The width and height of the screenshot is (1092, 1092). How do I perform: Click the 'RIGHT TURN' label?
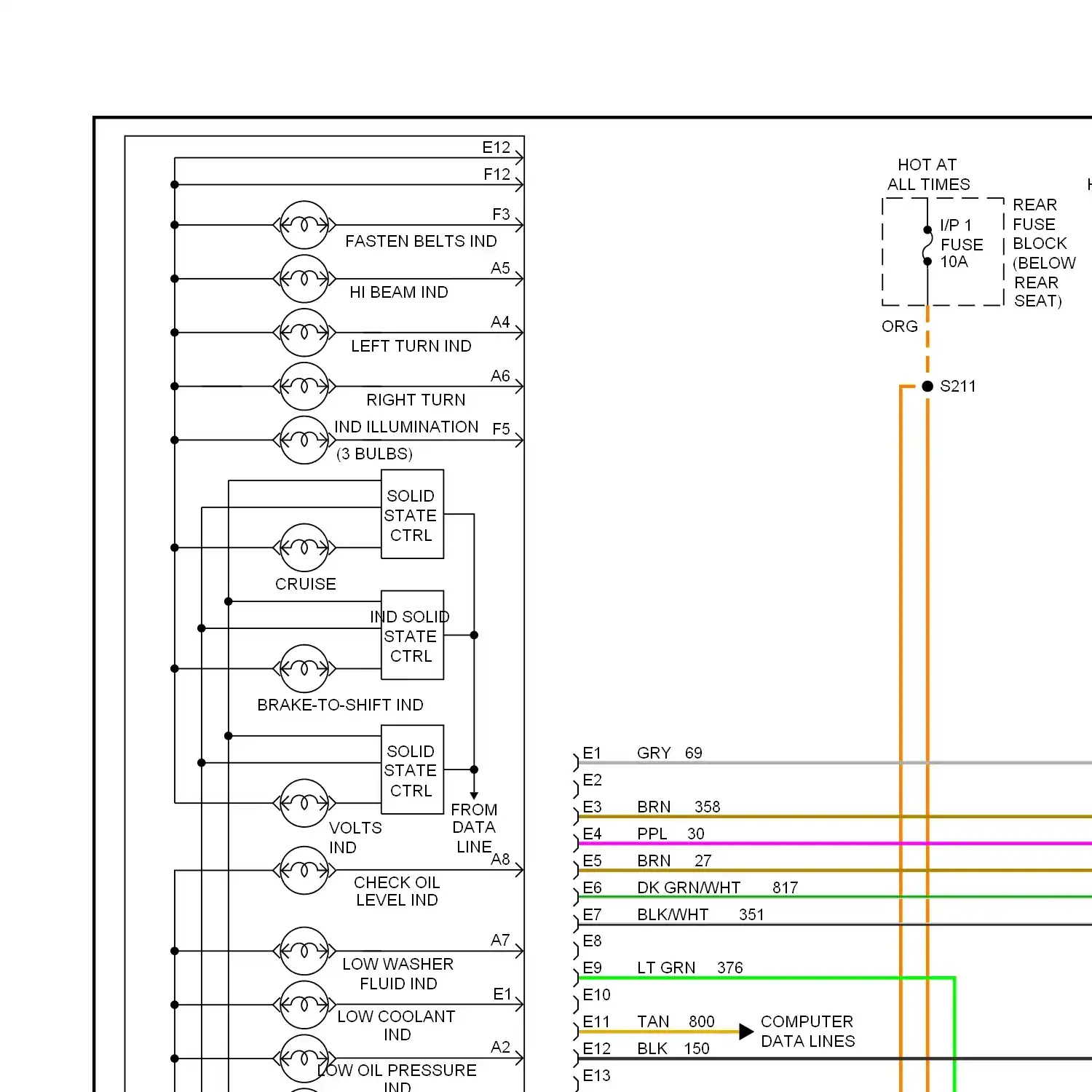pyautogui.click(x=416, y=400)
